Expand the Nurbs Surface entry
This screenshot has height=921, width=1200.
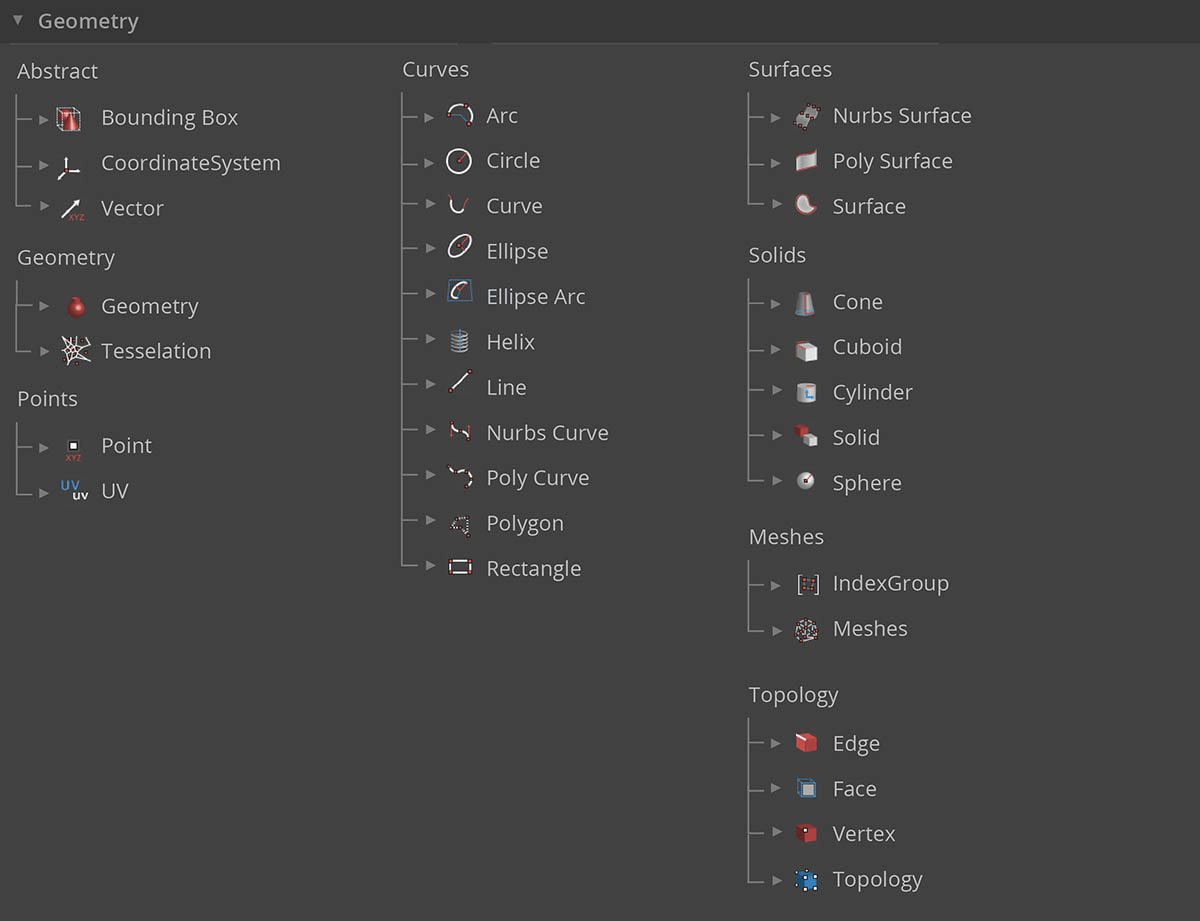point(778,115)
